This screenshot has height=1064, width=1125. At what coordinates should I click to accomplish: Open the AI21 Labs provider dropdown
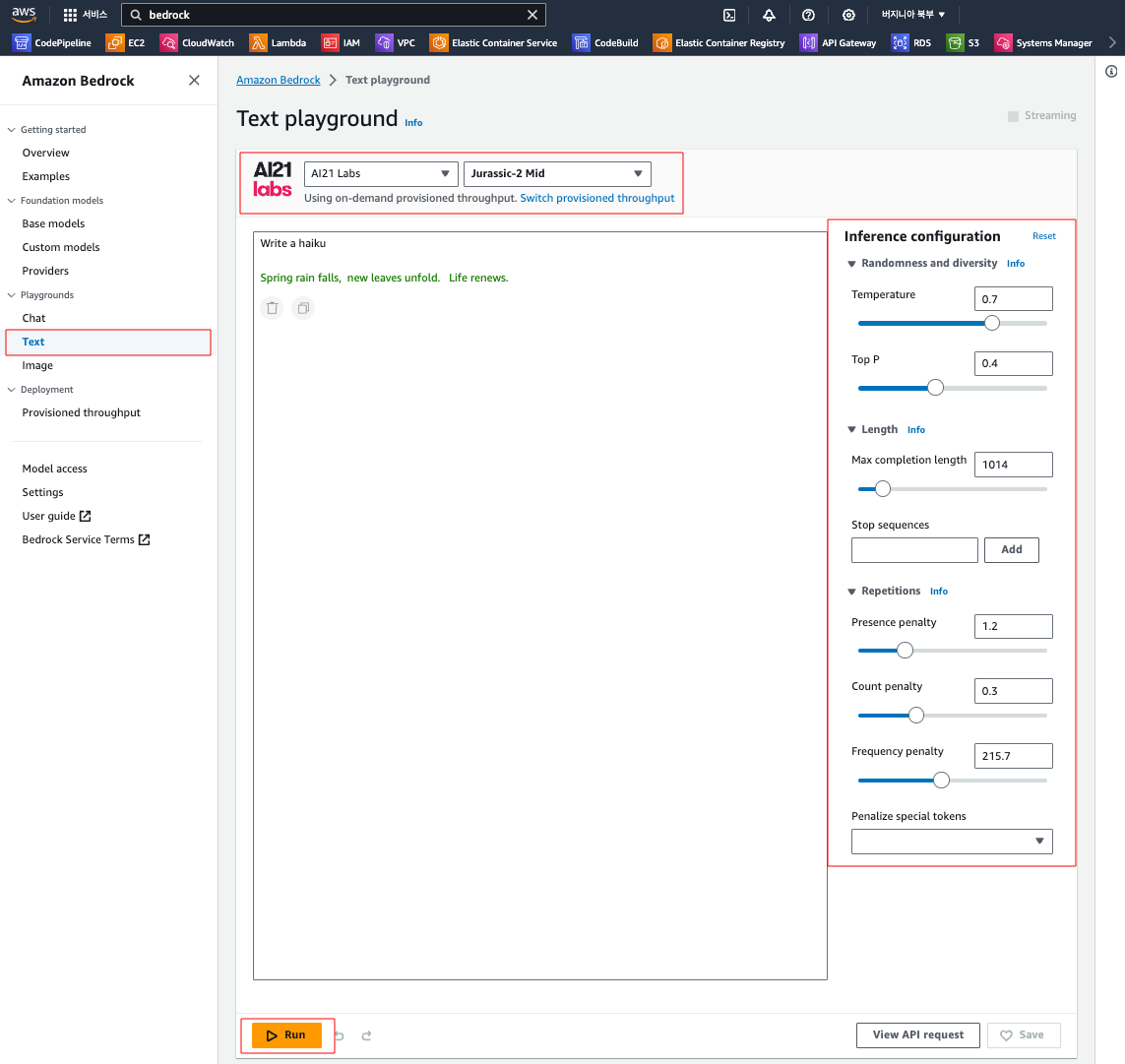click(x=381, y=173)
